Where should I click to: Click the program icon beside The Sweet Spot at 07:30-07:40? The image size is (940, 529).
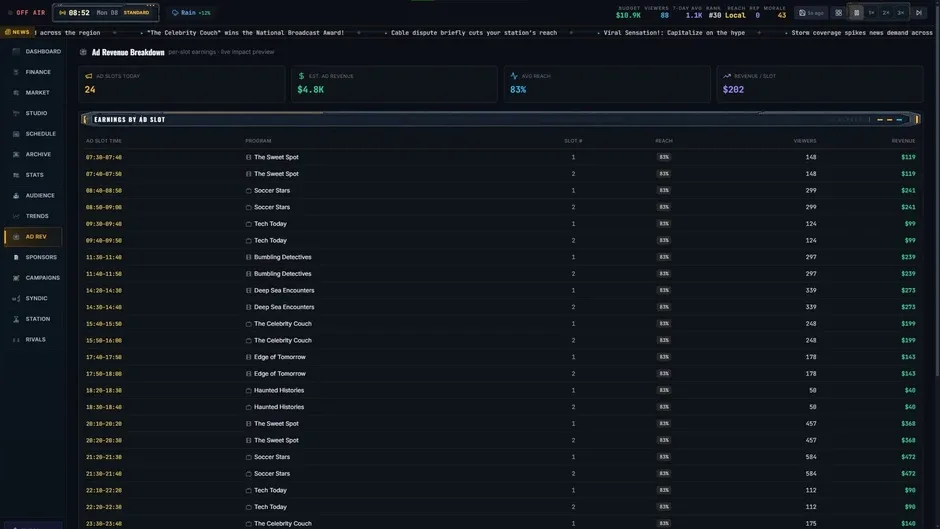[x=249, y=157]
